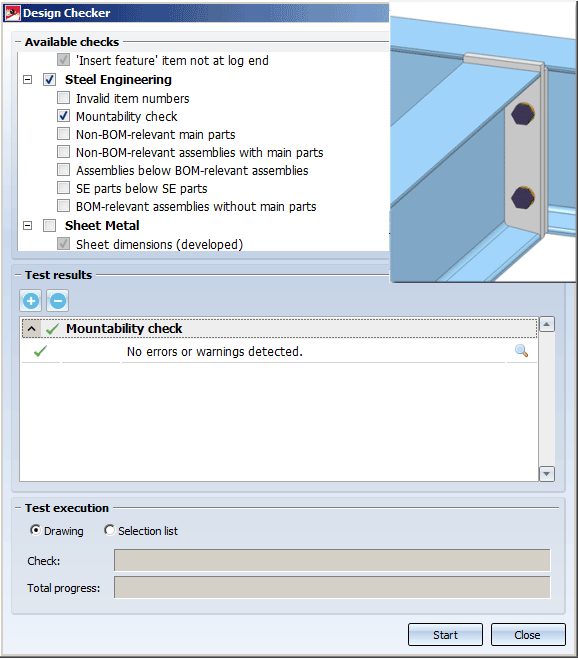Select the 'No errors or warnings detected.' row
Screen dimensions: 578x660
[x=279, y=351]
